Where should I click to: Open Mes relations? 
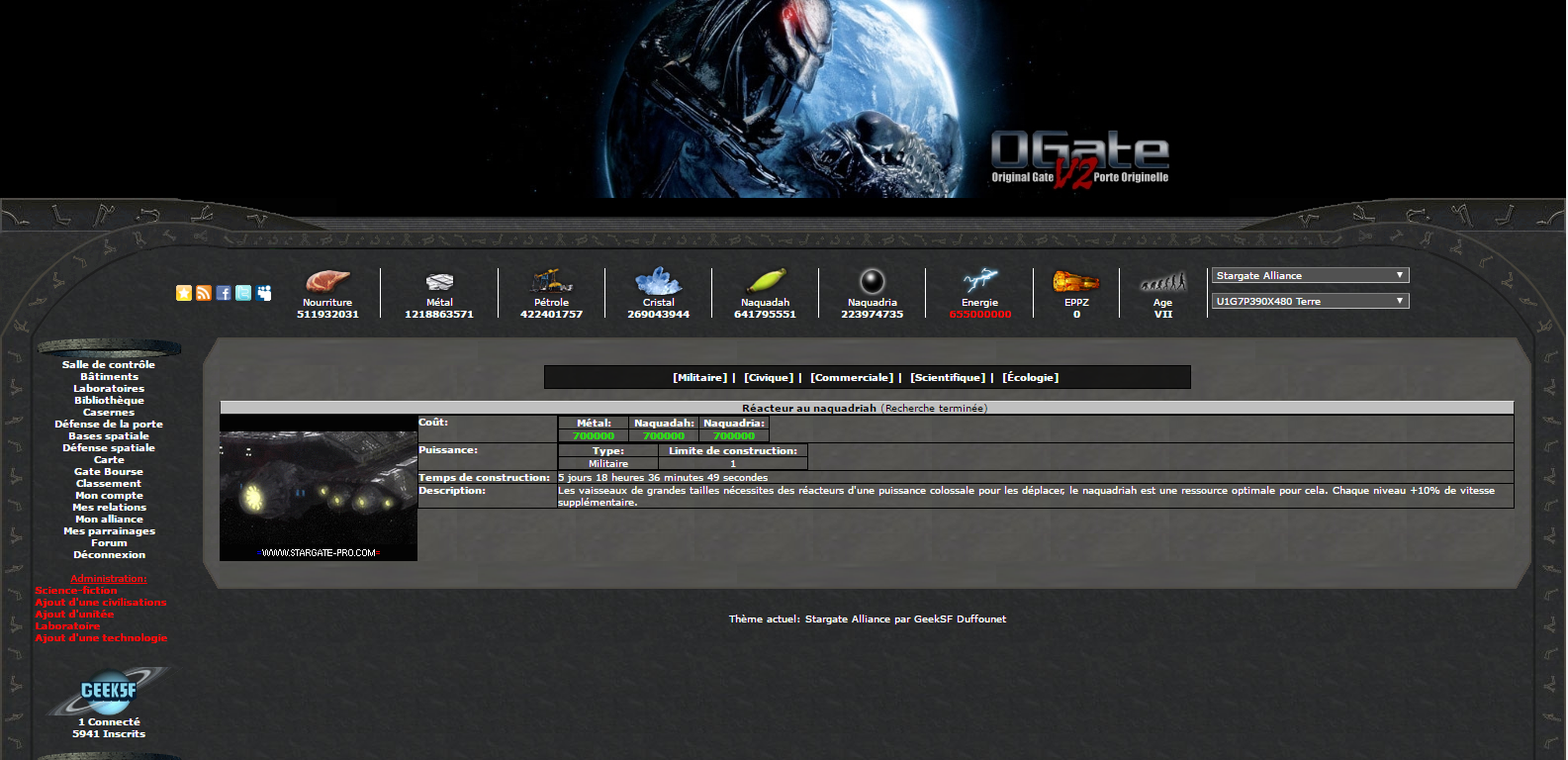(x=109, y=508)
